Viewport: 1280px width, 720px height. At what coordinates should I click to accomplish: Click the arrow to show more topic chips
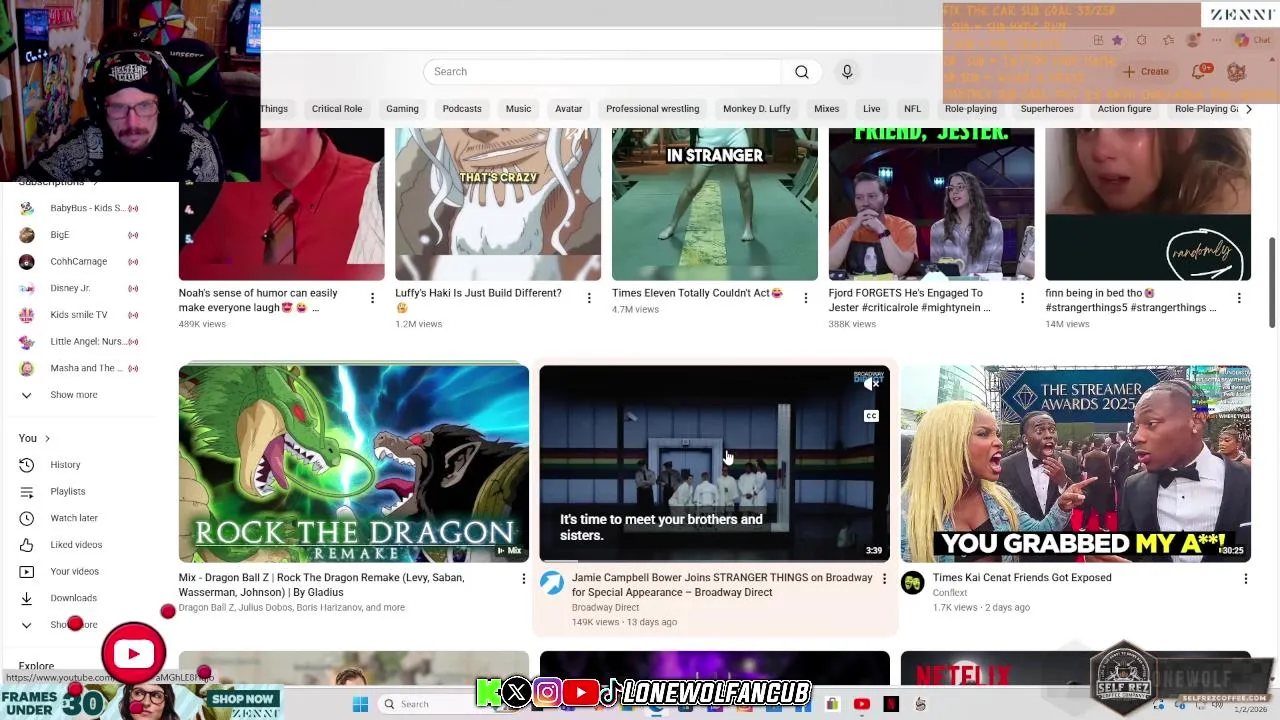[x=1248, y=109]
